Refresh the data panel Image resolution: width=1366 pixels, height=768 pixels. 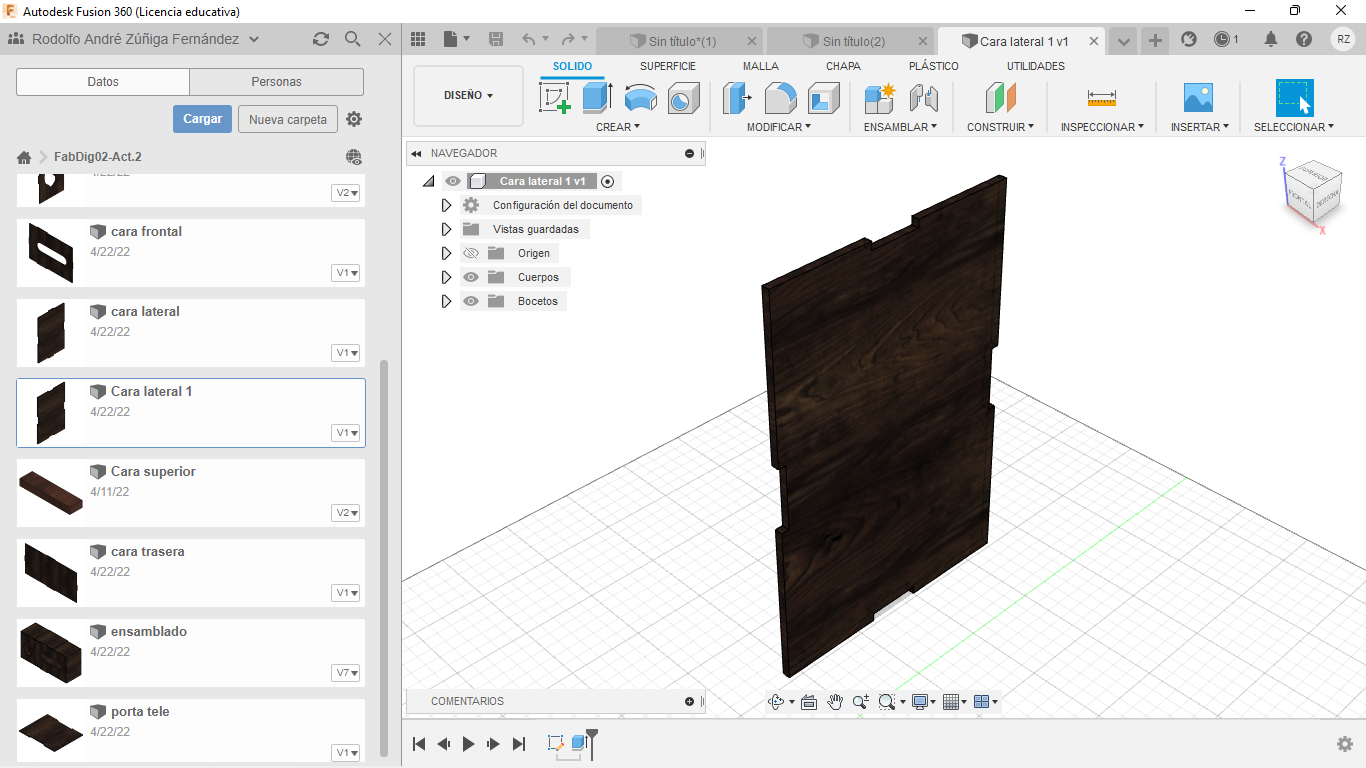point(320,39)
